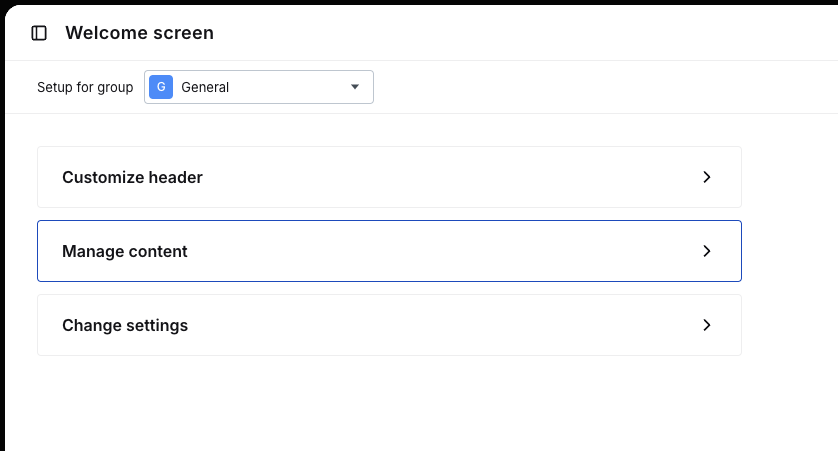Open the Manage content label

point(125,251)
